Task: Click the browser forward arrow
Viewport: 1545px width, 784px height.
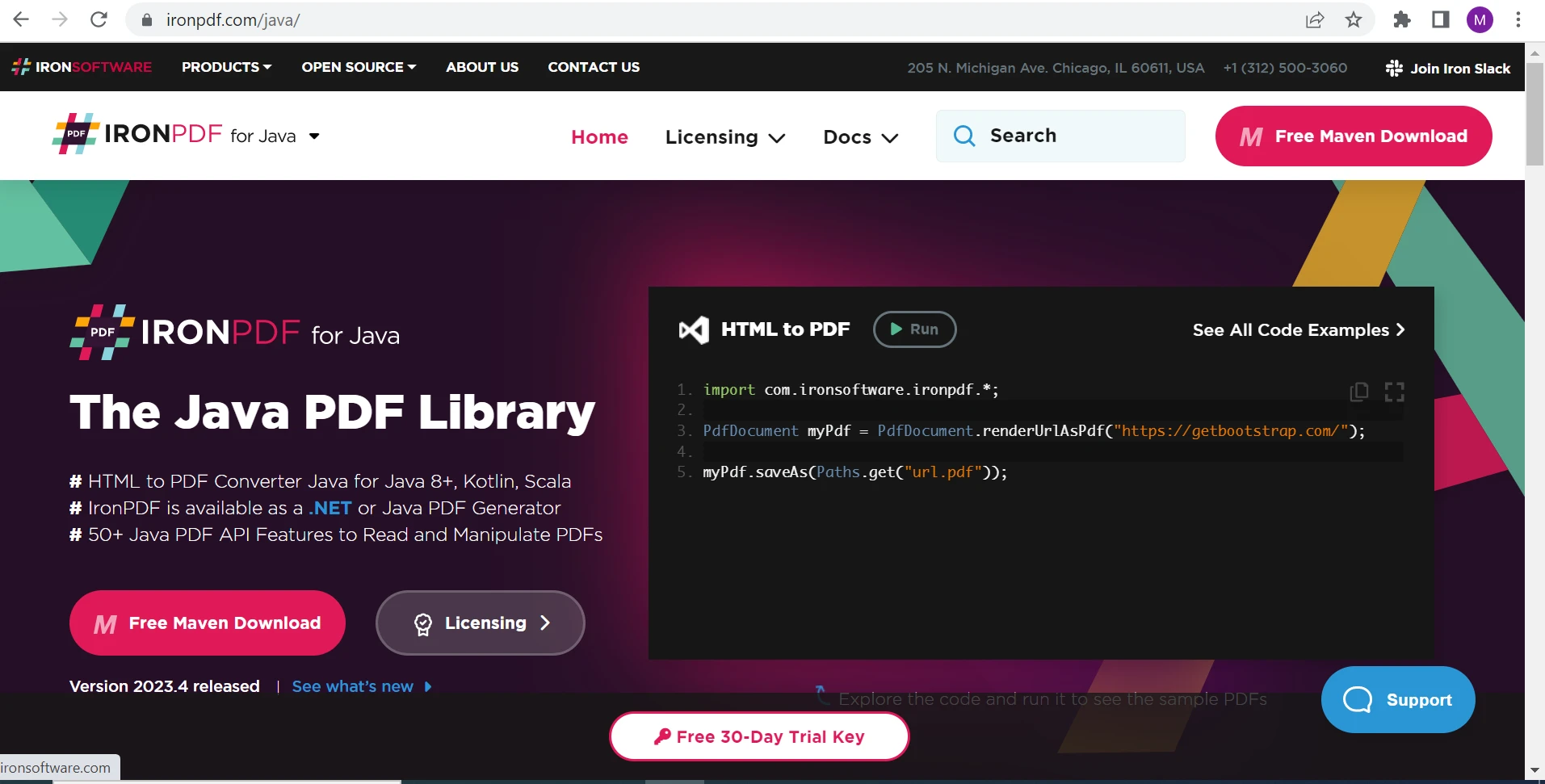Action: [60, 19]
